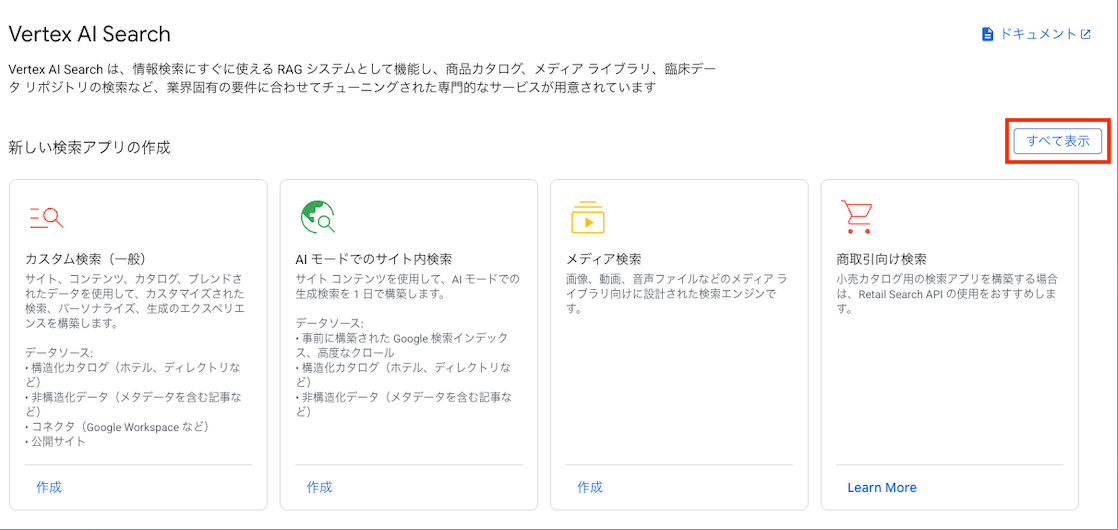
Task: Click the コネクタ（Google Workspace など）bullet text
Action: [x=120, y=427]
